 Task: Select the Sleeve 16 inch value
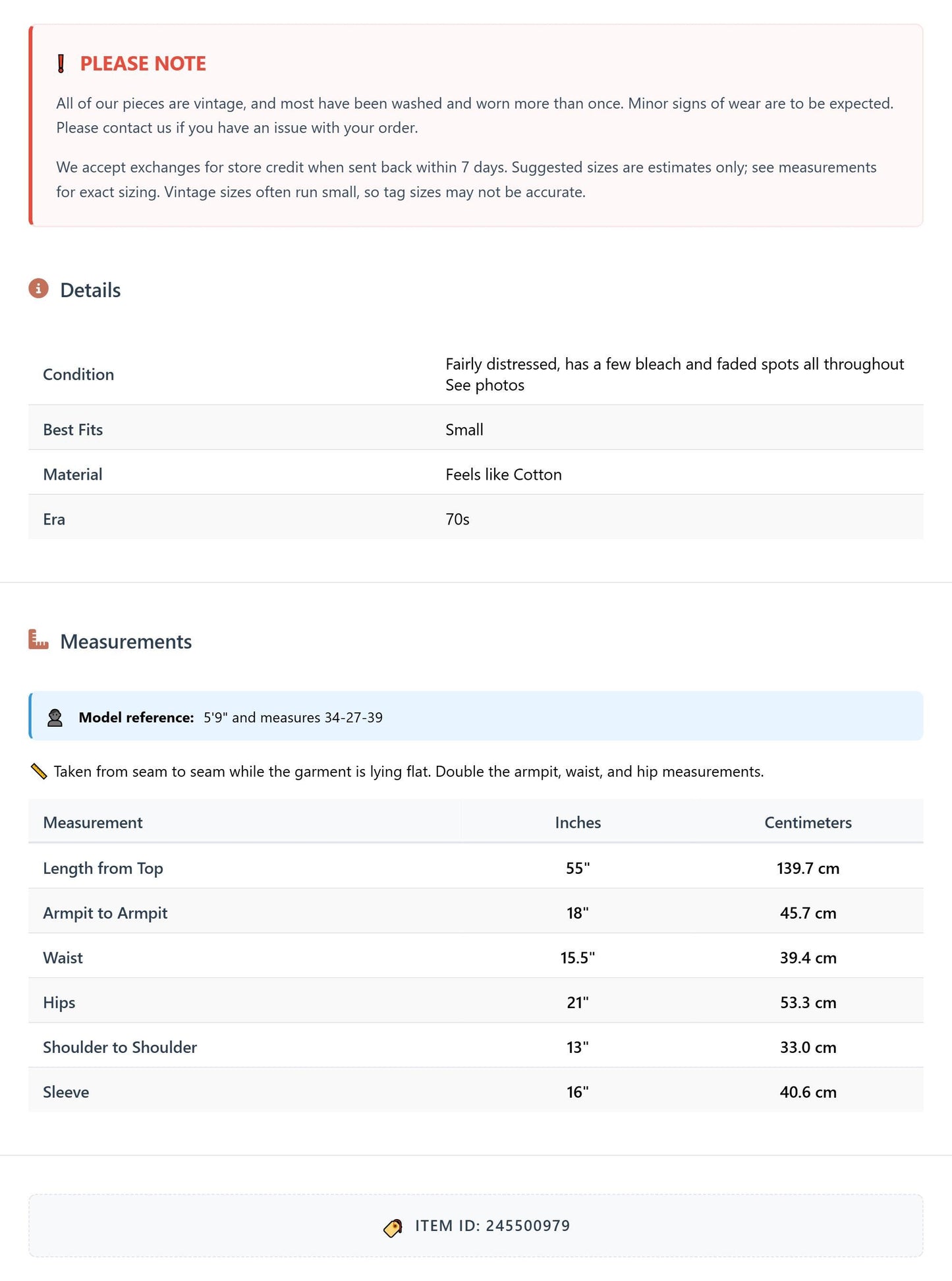click(578, 1092)
